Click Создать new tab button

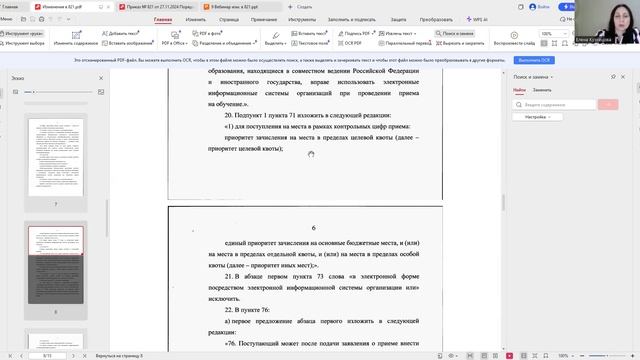point(300,7)
